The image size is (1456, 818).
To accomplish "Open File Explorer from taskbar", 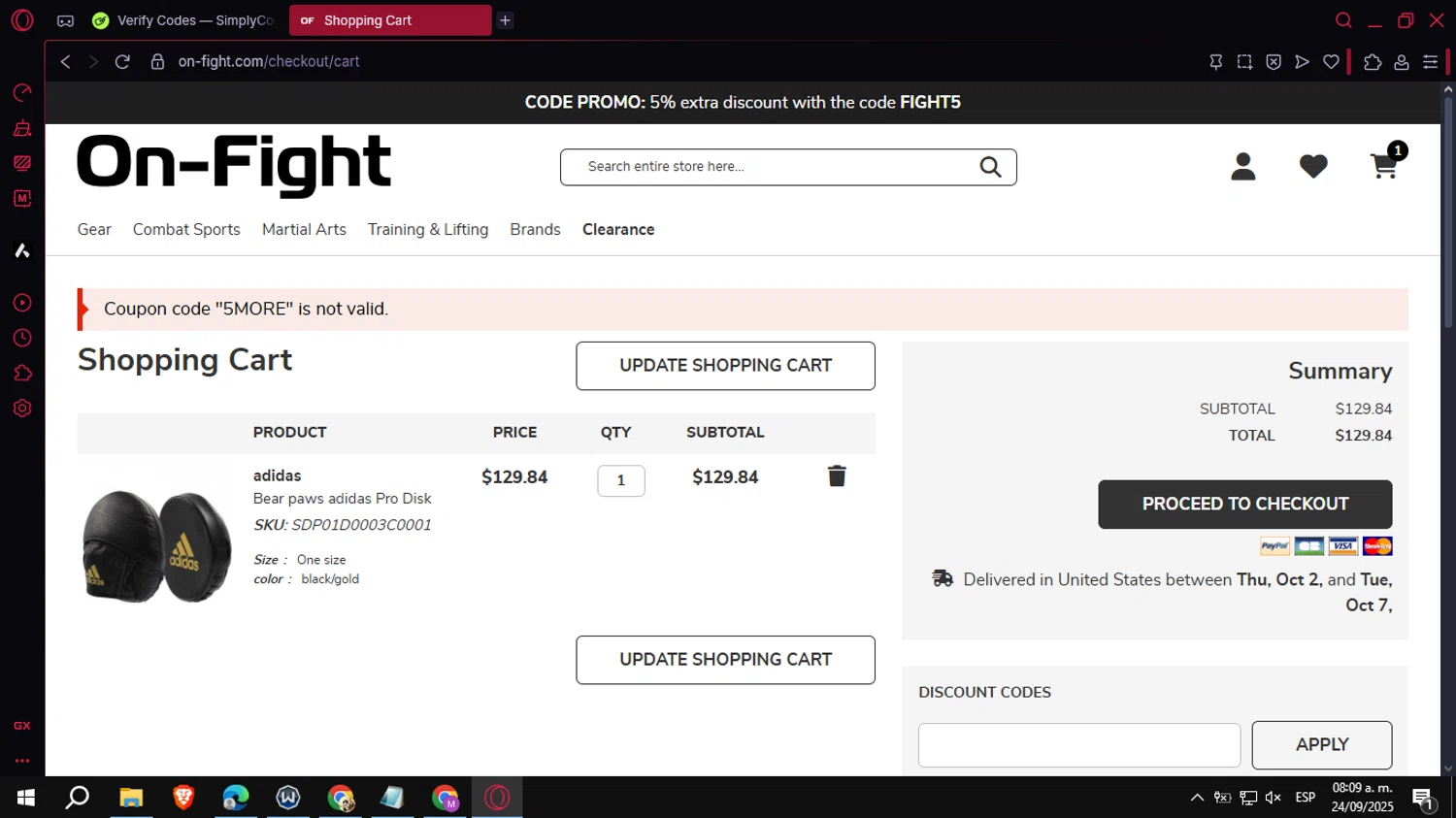I will point(131,798).
